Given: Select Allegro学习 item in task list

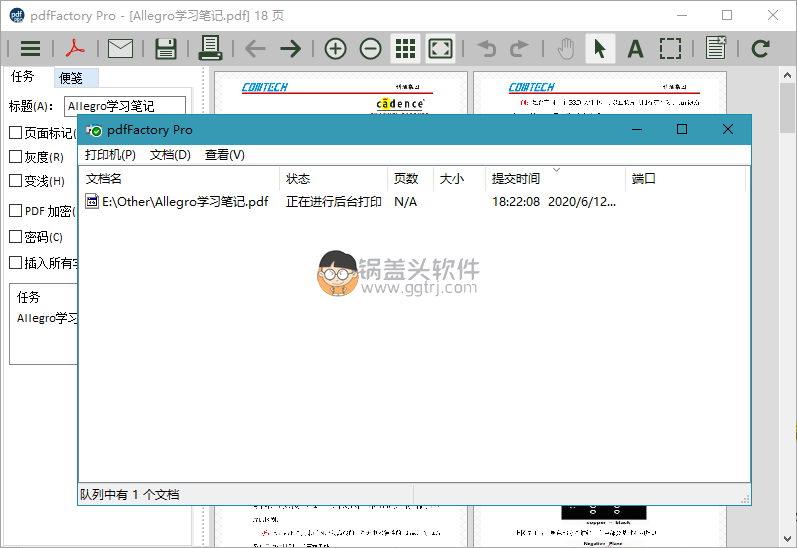Looking at the screenshot, I should pyautogui.click(x=47, y=318).
